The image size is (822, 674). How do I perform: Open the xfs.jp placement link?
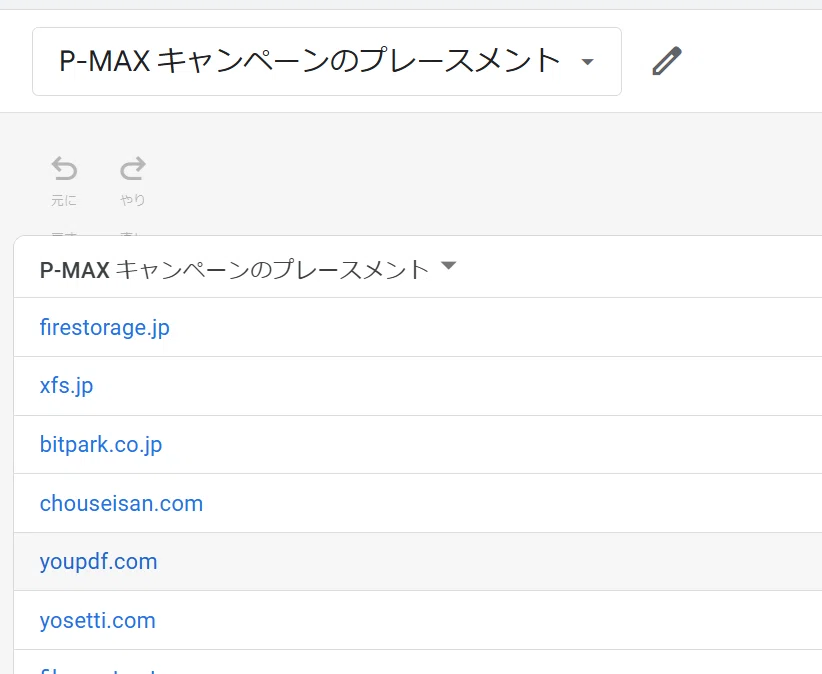67,386
